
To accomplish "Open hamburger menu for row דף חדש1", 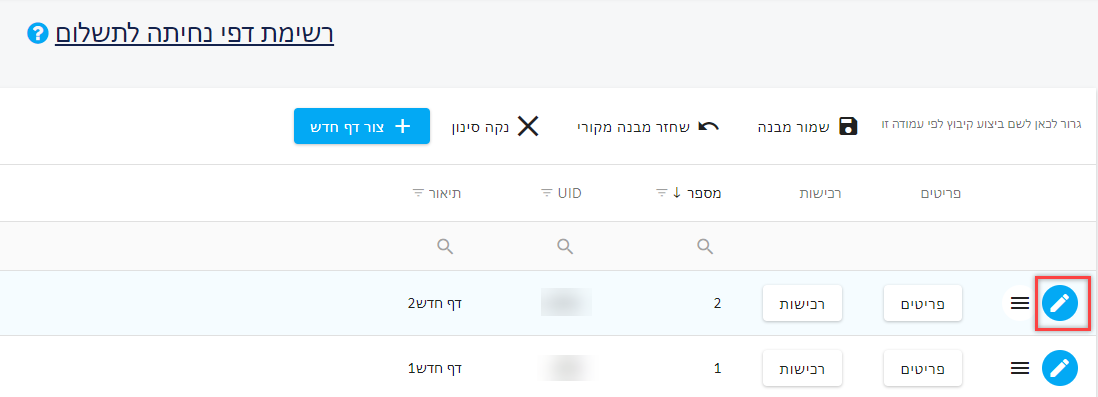I will coord(1020,368).
